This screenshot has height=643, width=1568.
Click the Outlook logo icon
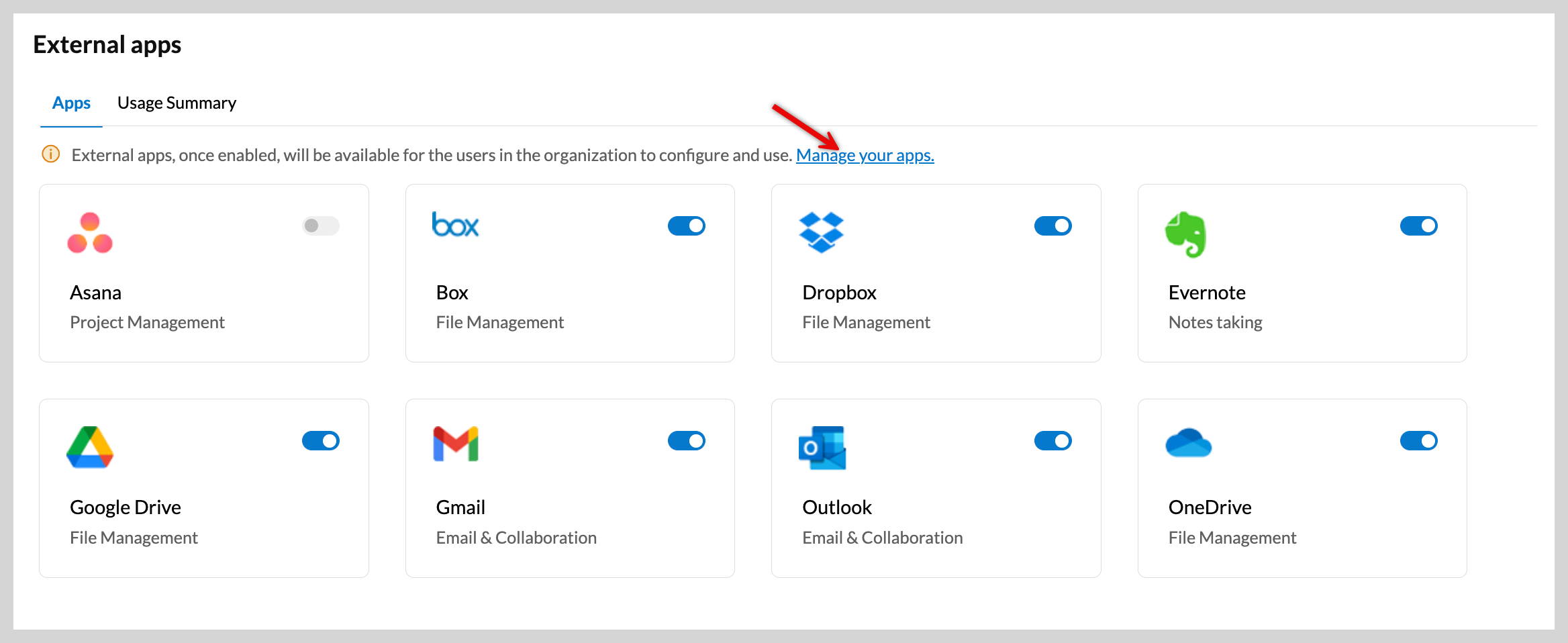coord(822,448)
